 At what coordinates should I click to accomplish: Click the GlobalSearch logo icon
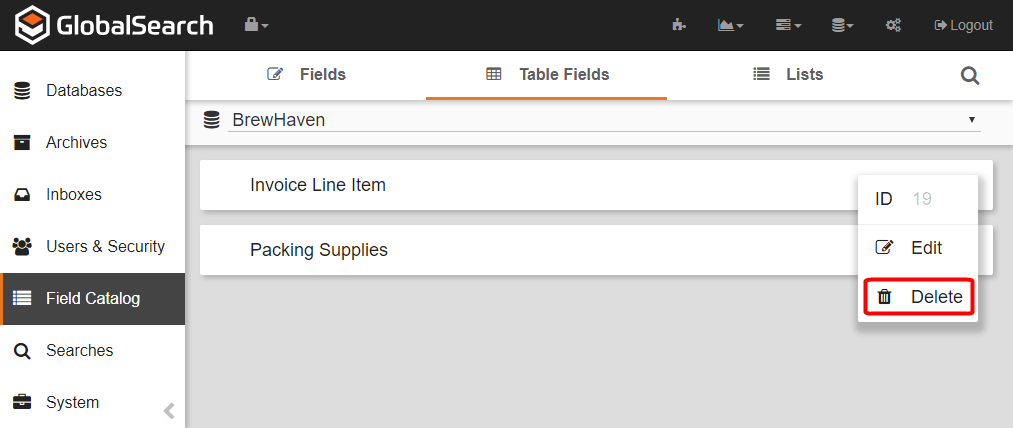point(31,25)
